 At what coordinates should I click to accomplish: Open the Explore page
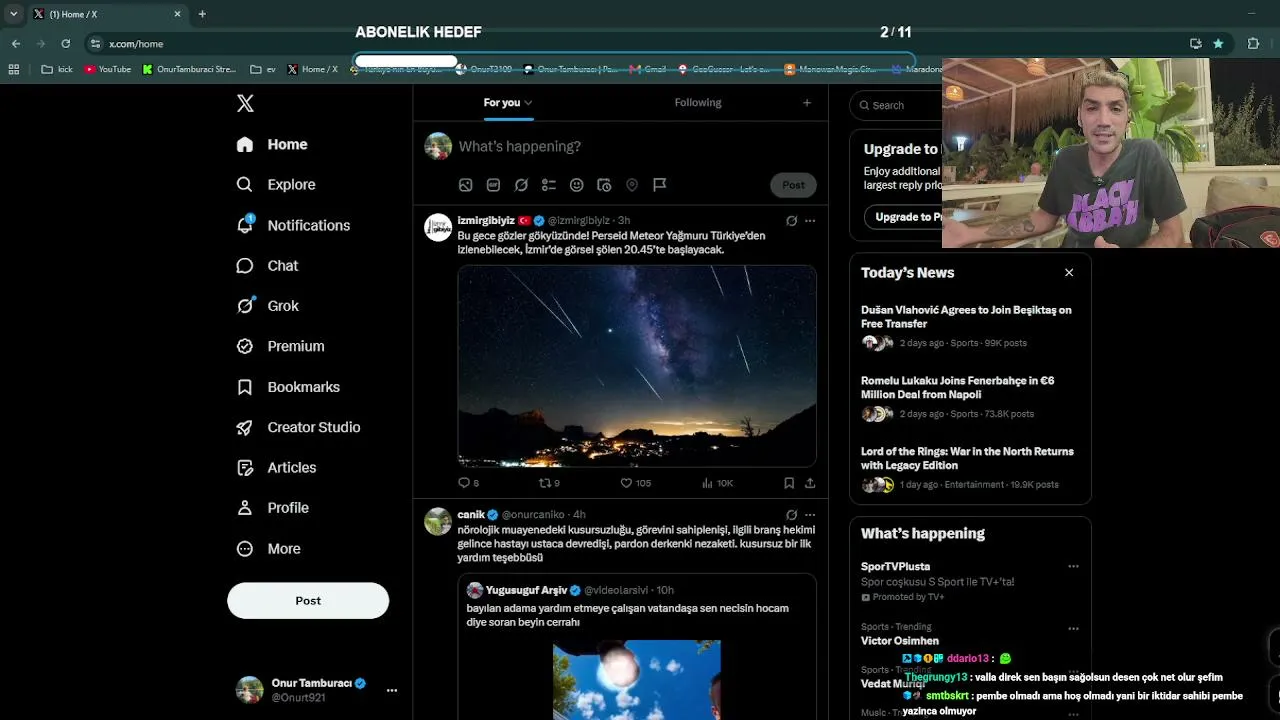point(276,185)
